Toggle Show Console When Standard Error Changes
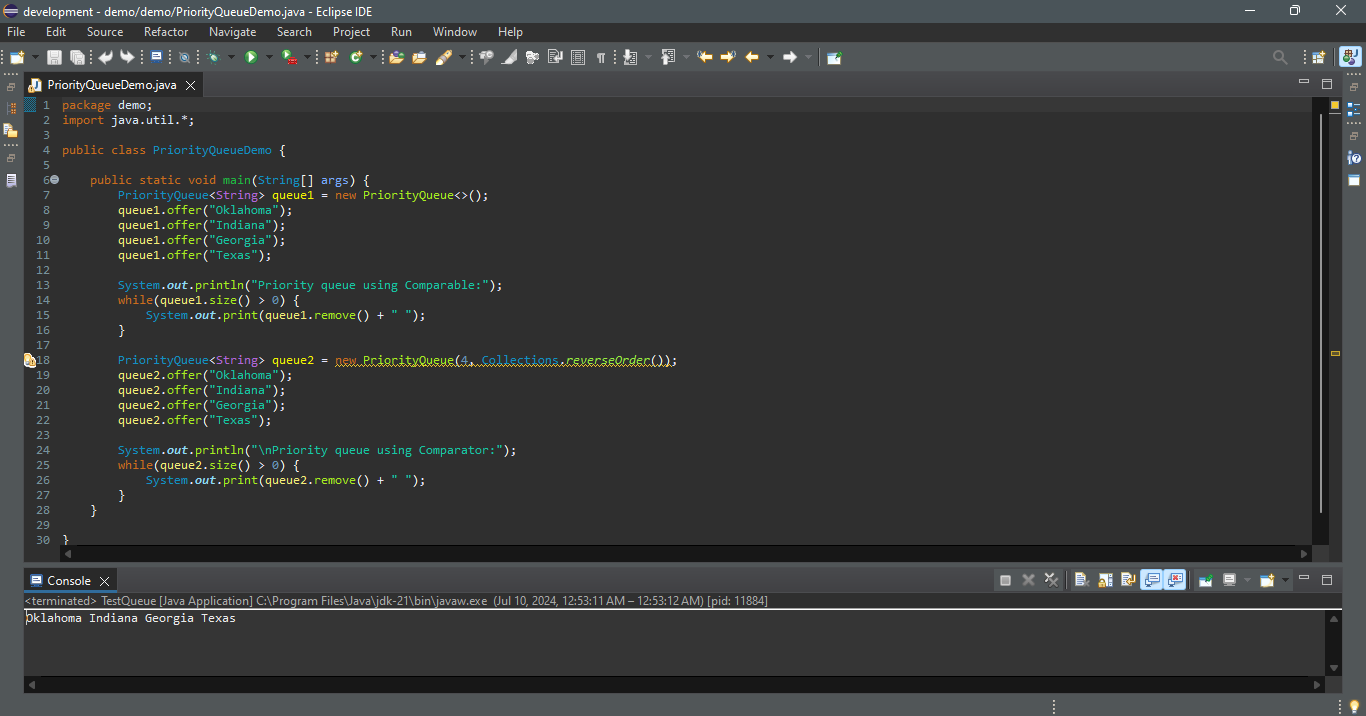The image size is (1366, 716). (1175, 580)
